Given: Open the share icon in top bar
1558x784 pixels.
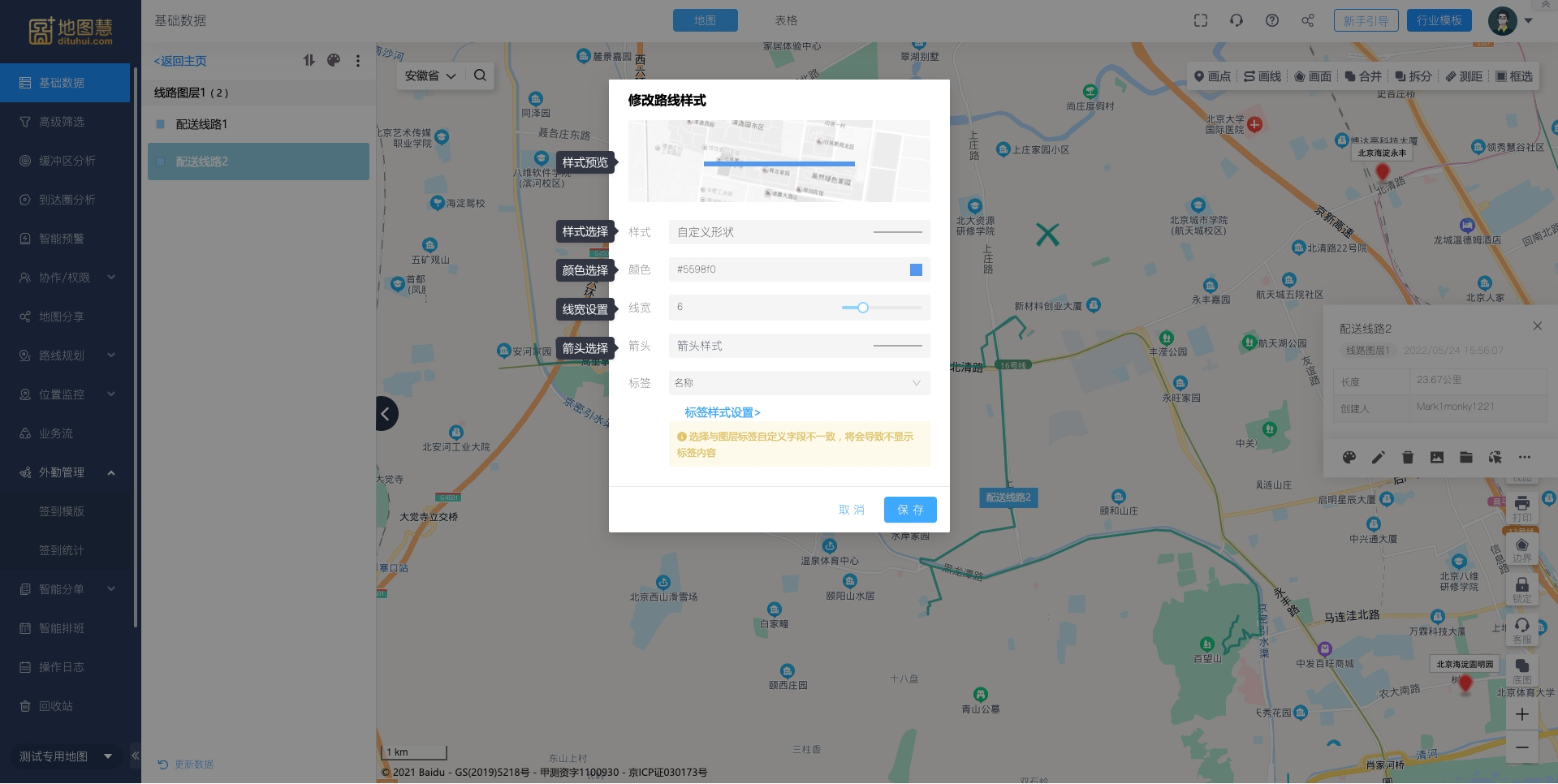Looking at the screenshot, I should point(1308,20).
